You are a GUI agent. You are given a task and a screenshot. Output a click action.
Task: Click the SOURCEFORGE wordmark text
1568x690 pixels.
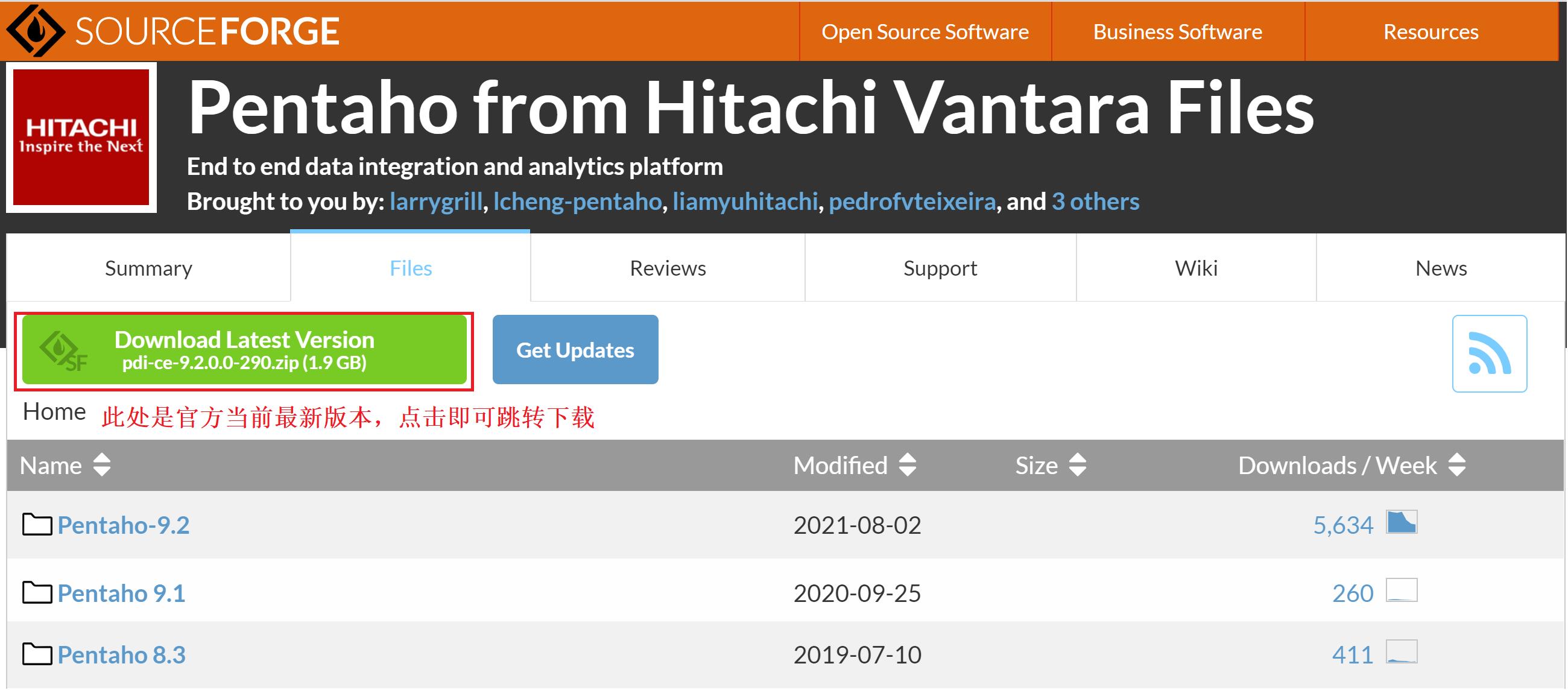207,32
